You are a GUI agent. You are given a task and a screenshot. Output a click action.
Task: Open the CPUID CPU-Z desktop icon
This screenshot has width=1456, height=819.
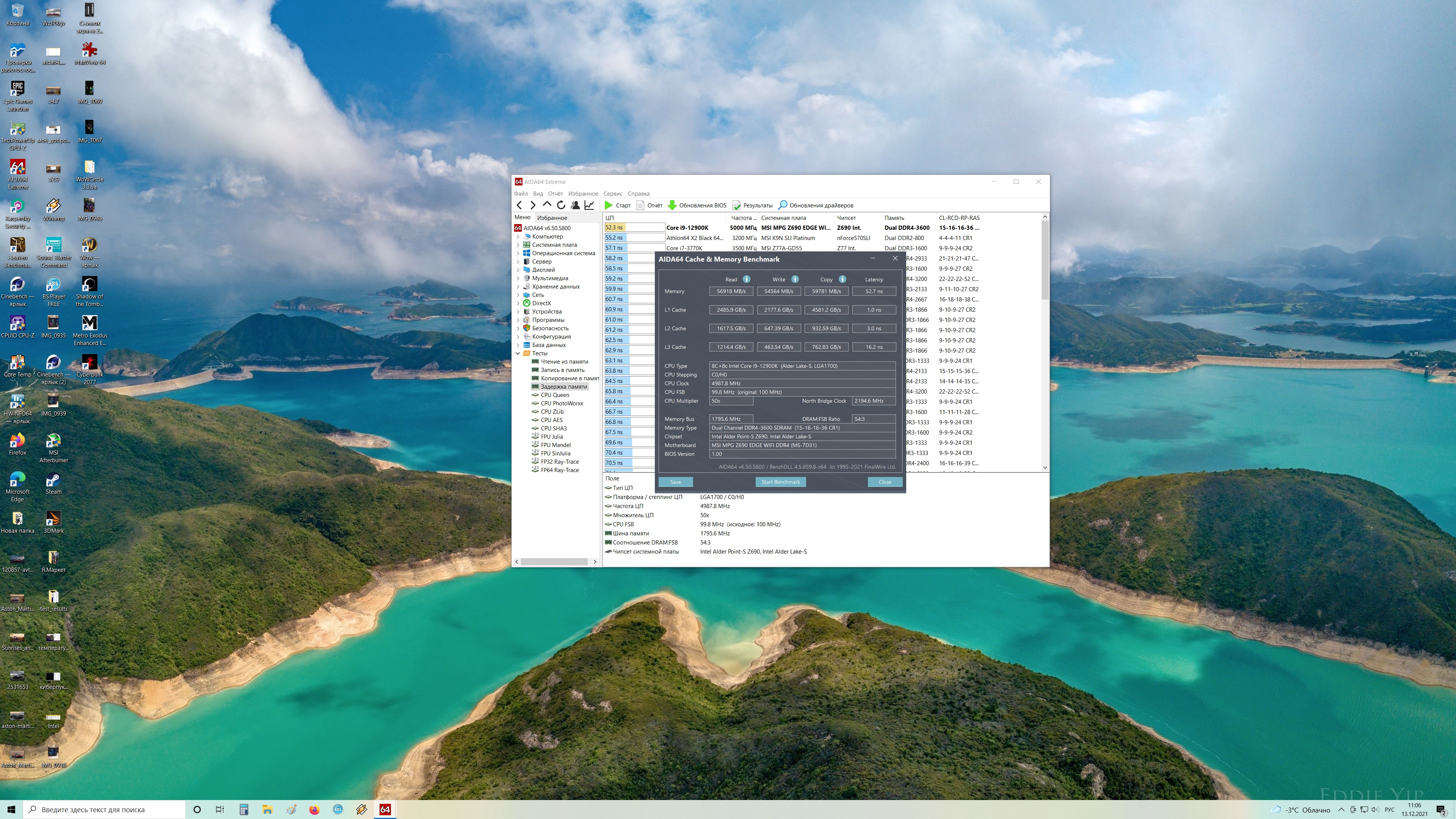(x=17, y=327)
